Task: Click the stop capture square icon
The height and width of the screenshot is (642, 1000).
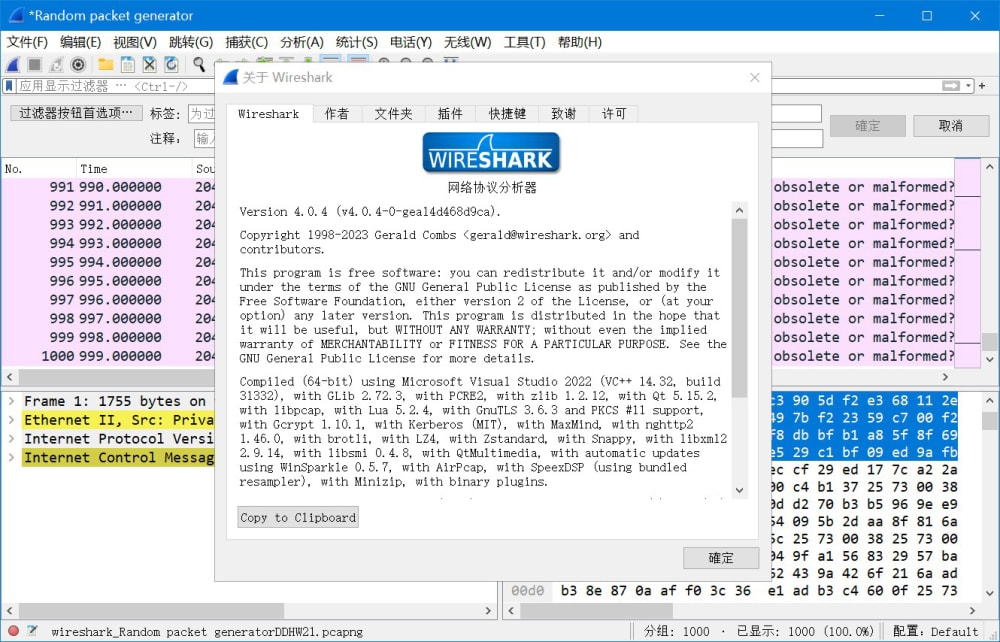Action: pyautogui.click(x=34, y=64)
